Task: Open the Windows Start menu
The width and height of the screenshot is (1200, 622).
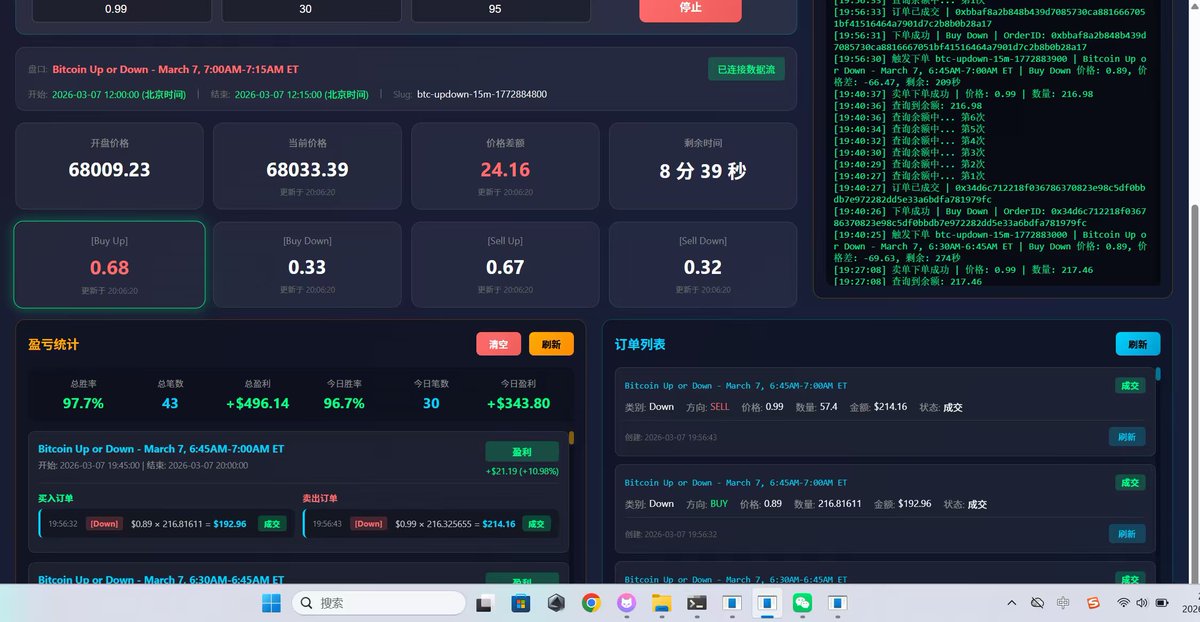Action: pos(271,603)
